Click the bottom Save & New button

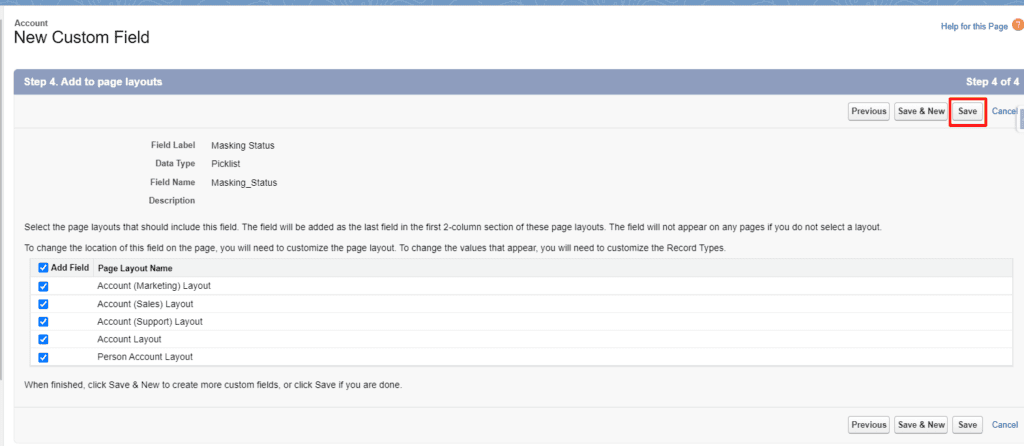(920, 425)
